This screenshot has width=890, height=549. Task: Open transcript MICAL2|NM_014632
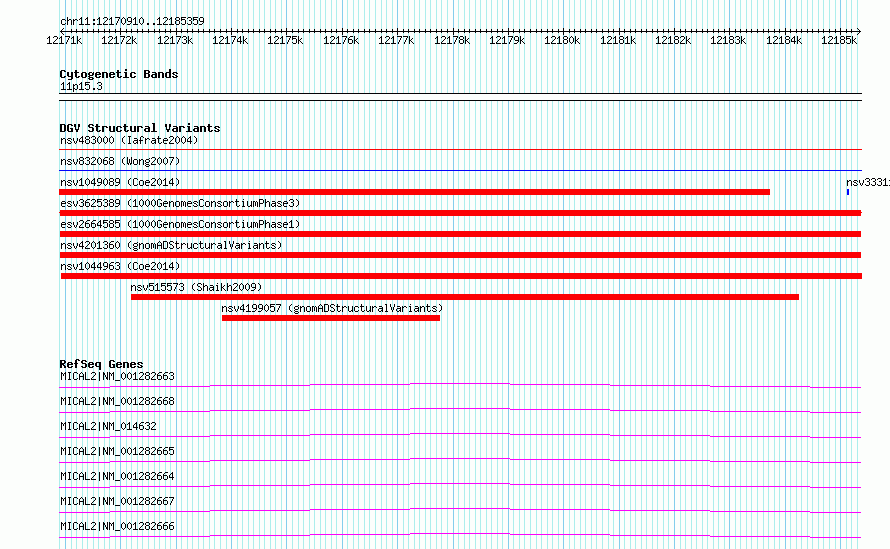point(108,426)
